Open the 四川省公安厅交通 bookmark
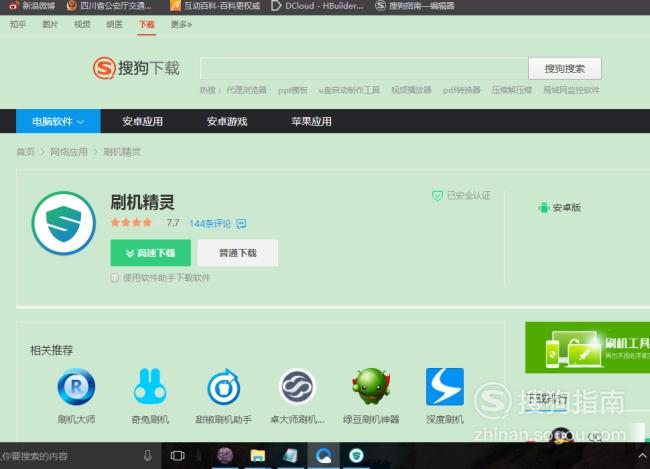This screenshot has width=650, height=469. point(109,6)
